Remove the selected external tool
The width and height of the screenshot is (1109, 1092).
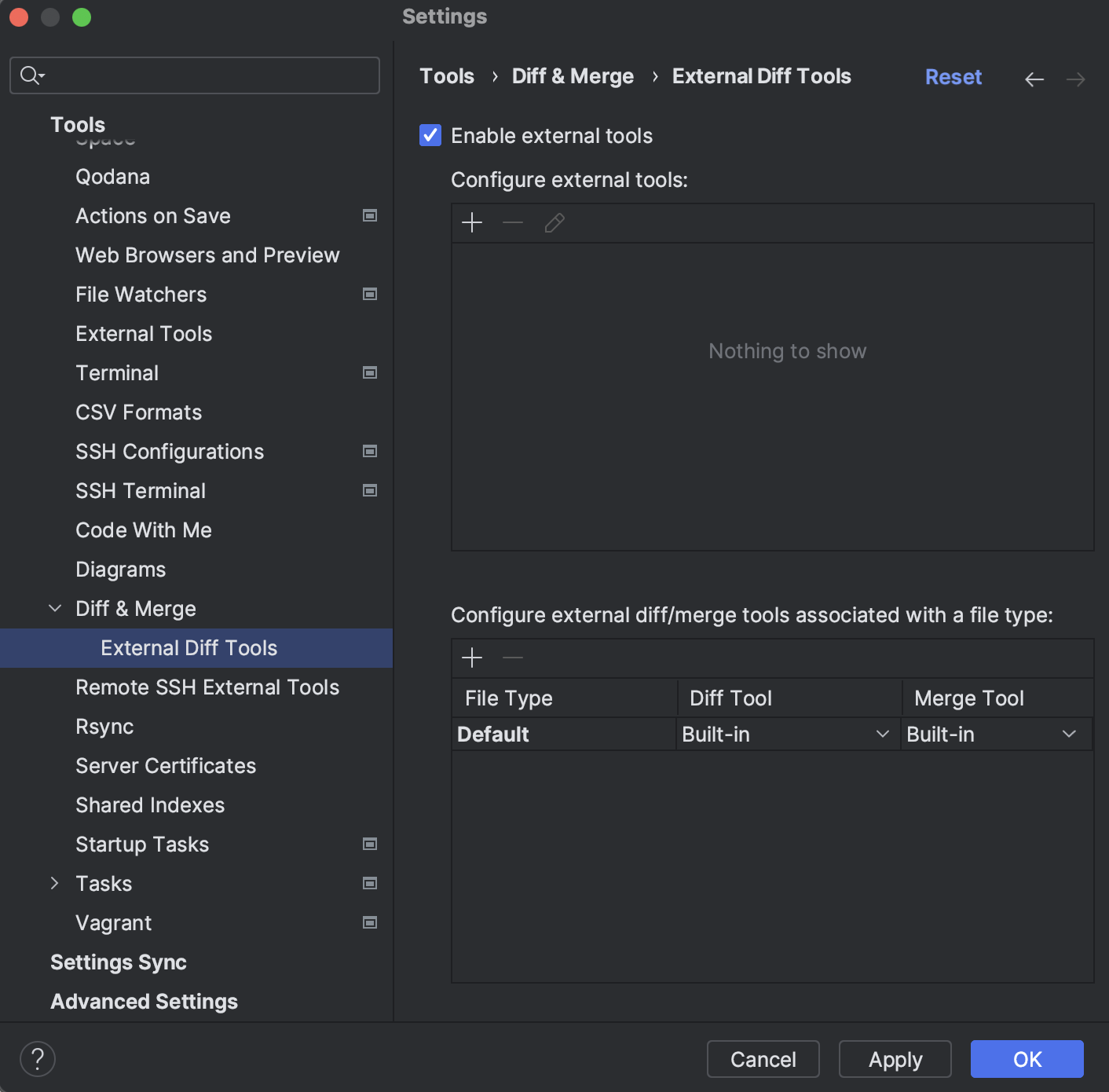pos(512,222)
